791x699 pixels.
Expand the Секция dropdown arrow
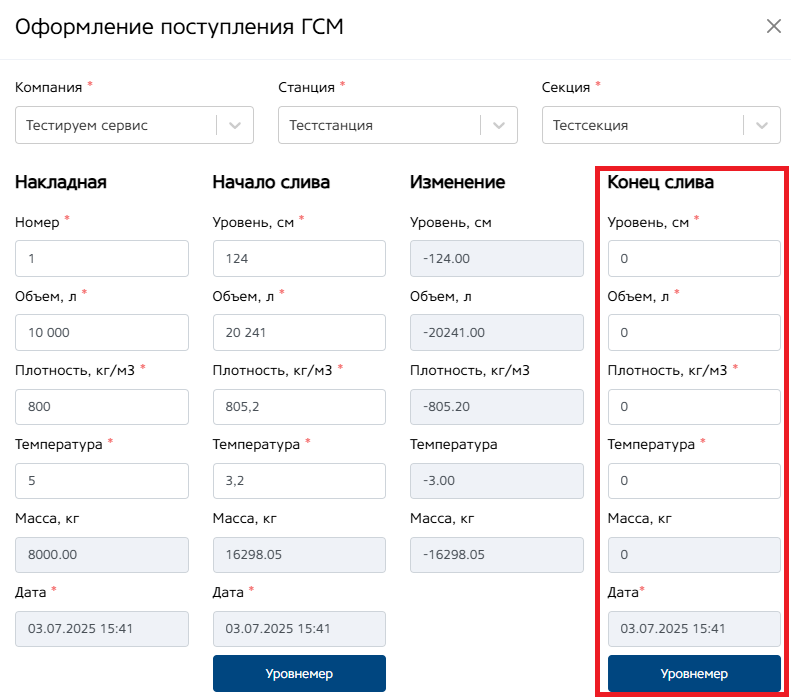coord(762,126)
